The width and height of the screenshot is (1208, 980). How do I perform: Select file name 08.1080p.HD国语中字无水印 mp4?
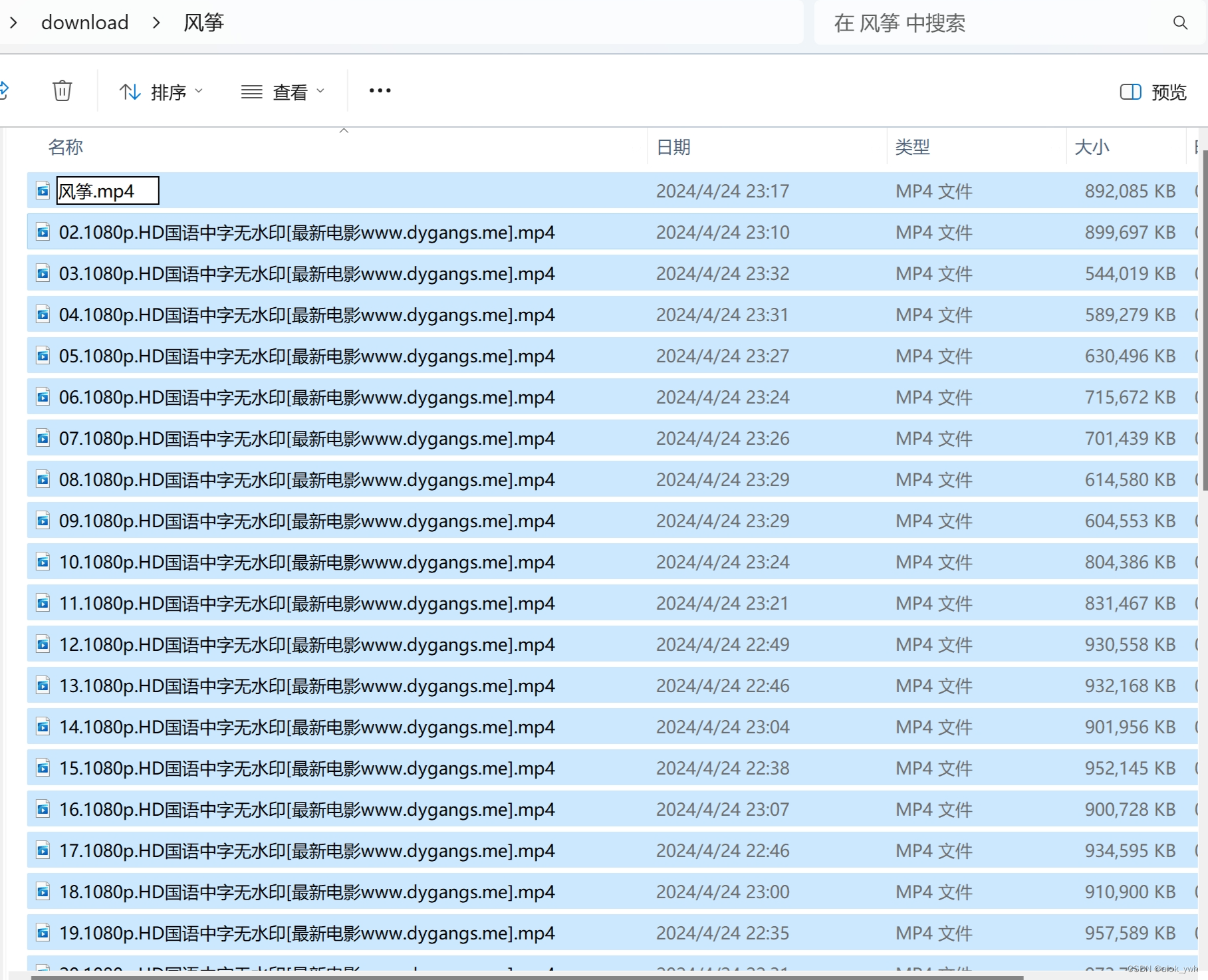(x=306, y=479)
